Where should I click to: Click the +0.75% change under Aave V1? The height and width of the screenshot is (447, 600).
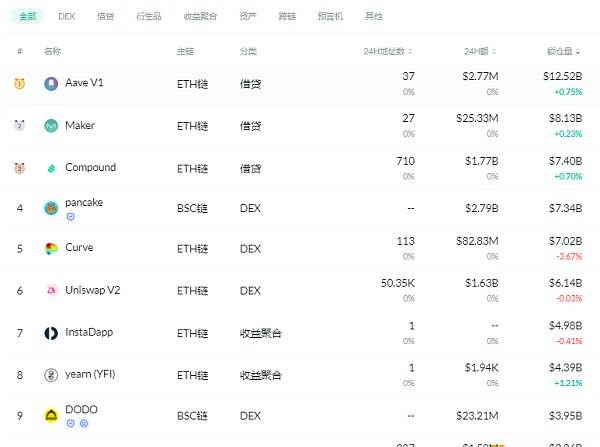click(568, 92)
